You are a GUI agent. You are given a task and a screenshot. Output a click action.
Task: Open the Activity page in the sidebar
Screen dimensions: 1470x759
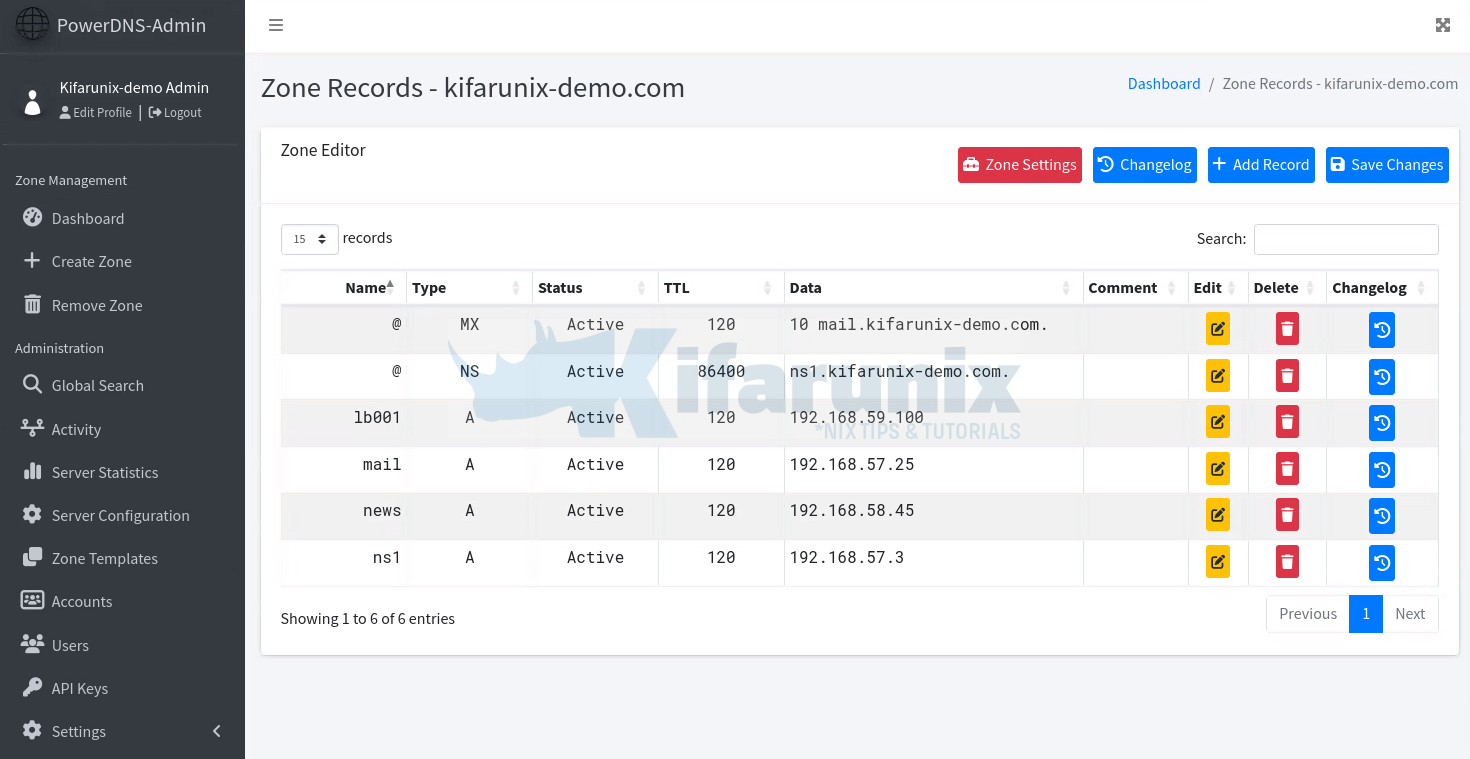76,428
